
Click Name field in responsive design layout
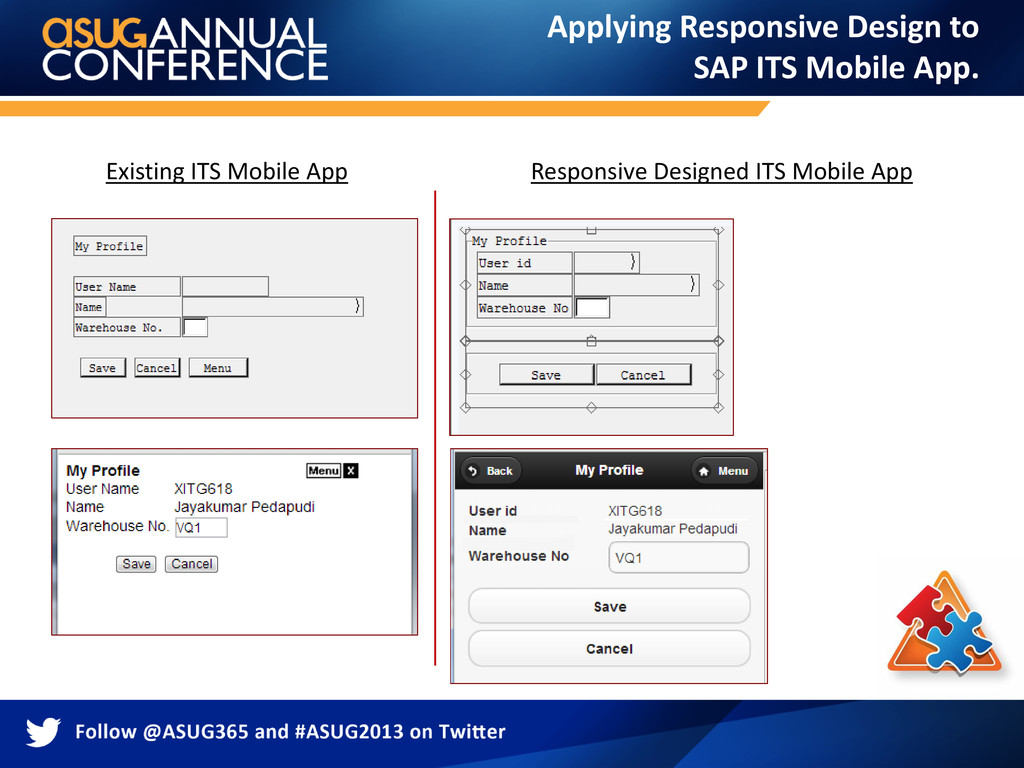637,285
